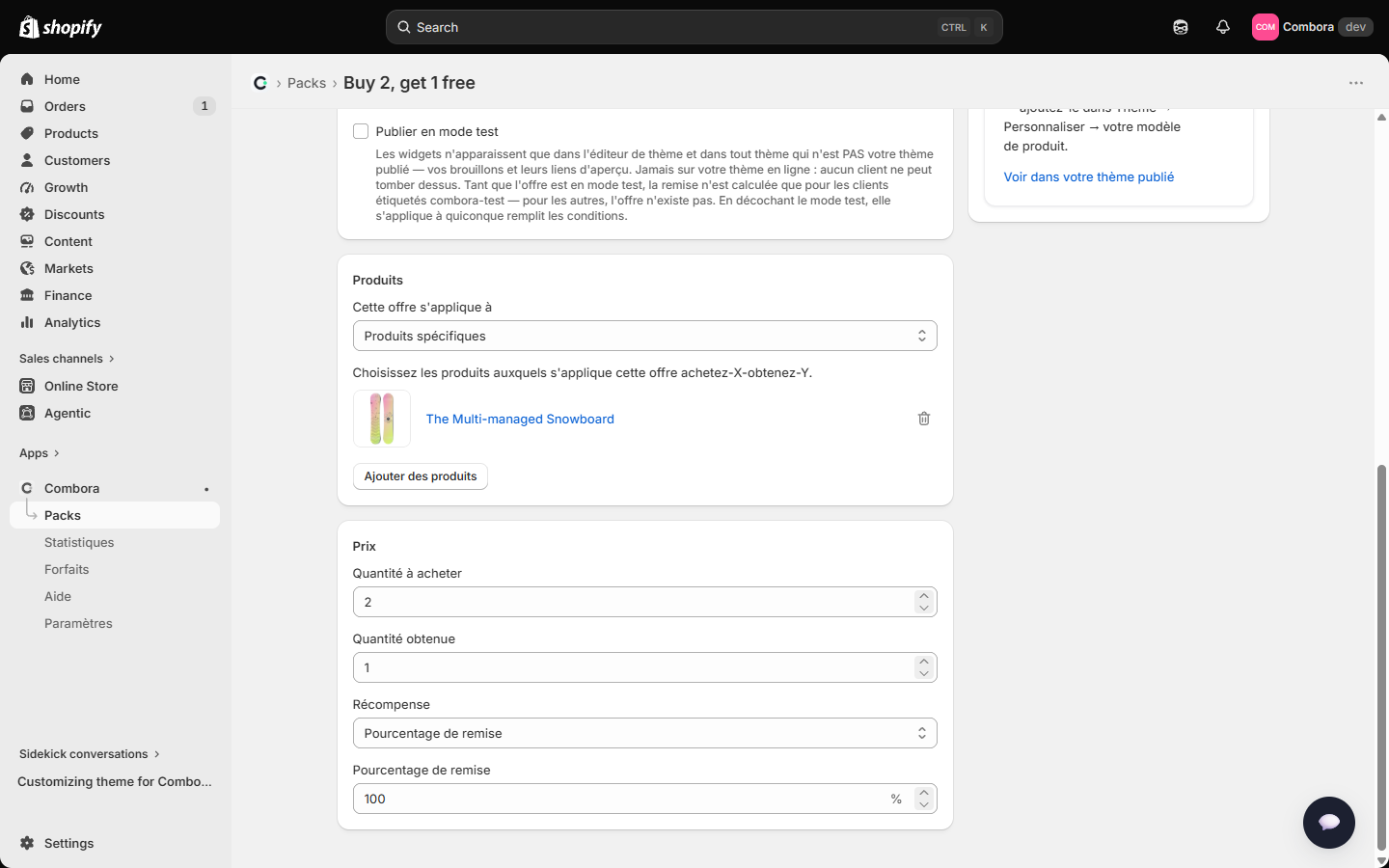Expand the Sales channels section
Image resolution: width=1389 pixels, height=868 pixels.
coord(67,359)
